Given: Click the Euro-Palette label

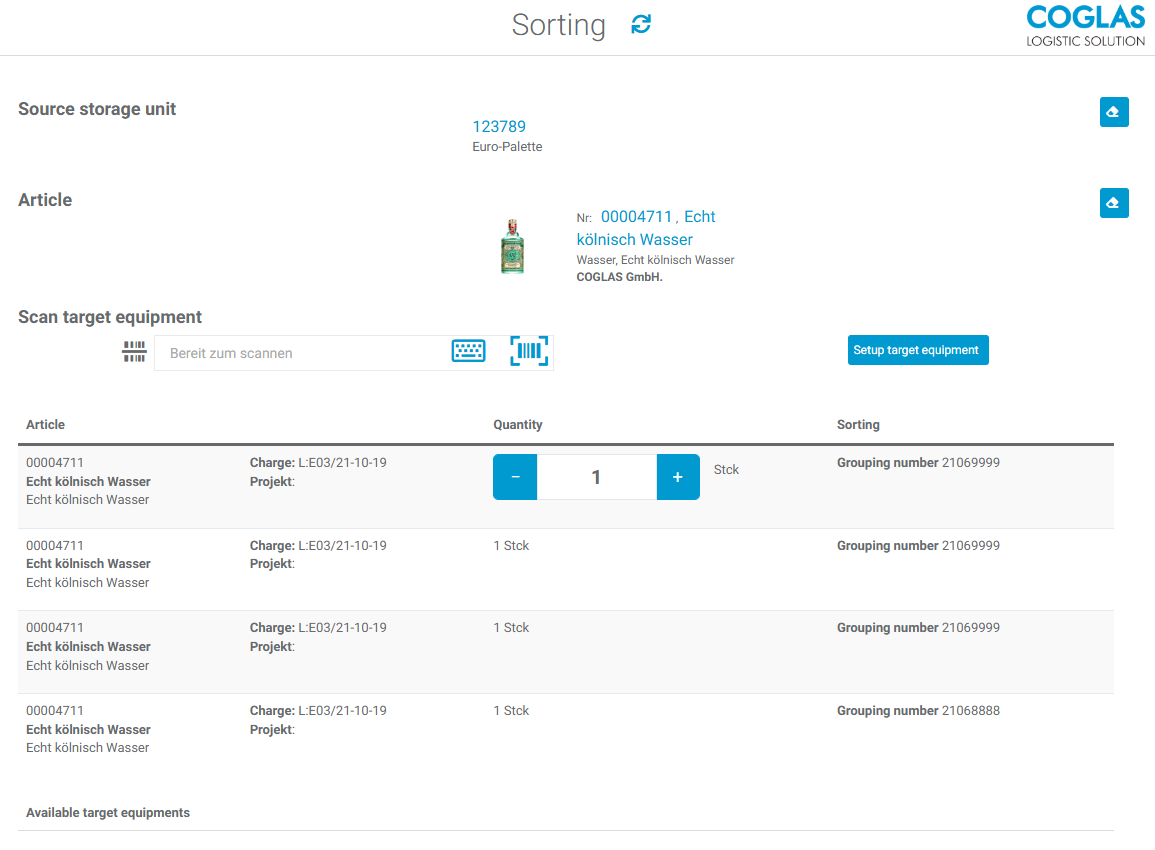Looking at the screenshot, I should pyautogui.click(x=507, y=147).
